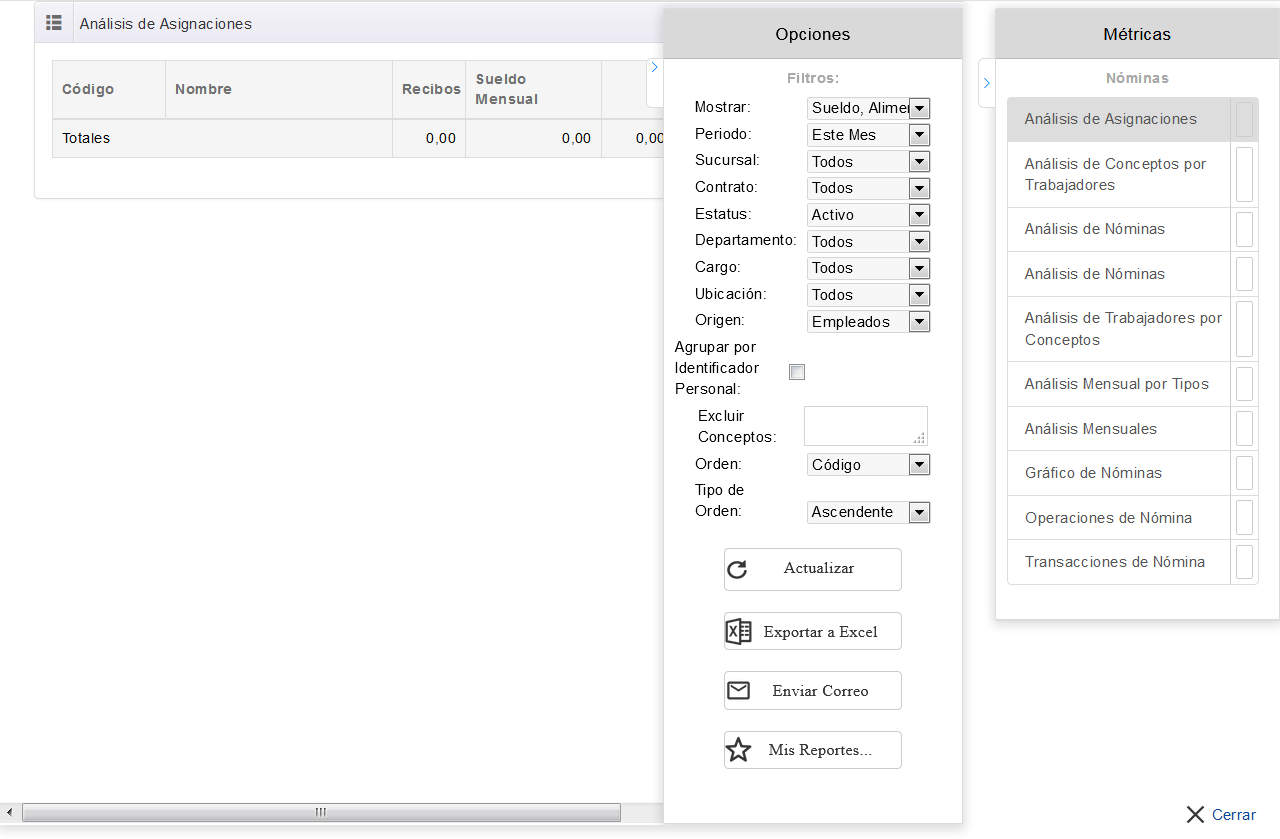Viewport: 1280px width, 839px height.
Task: Click the Excluir Conceptos text area
Action: (x=865, y=425)
